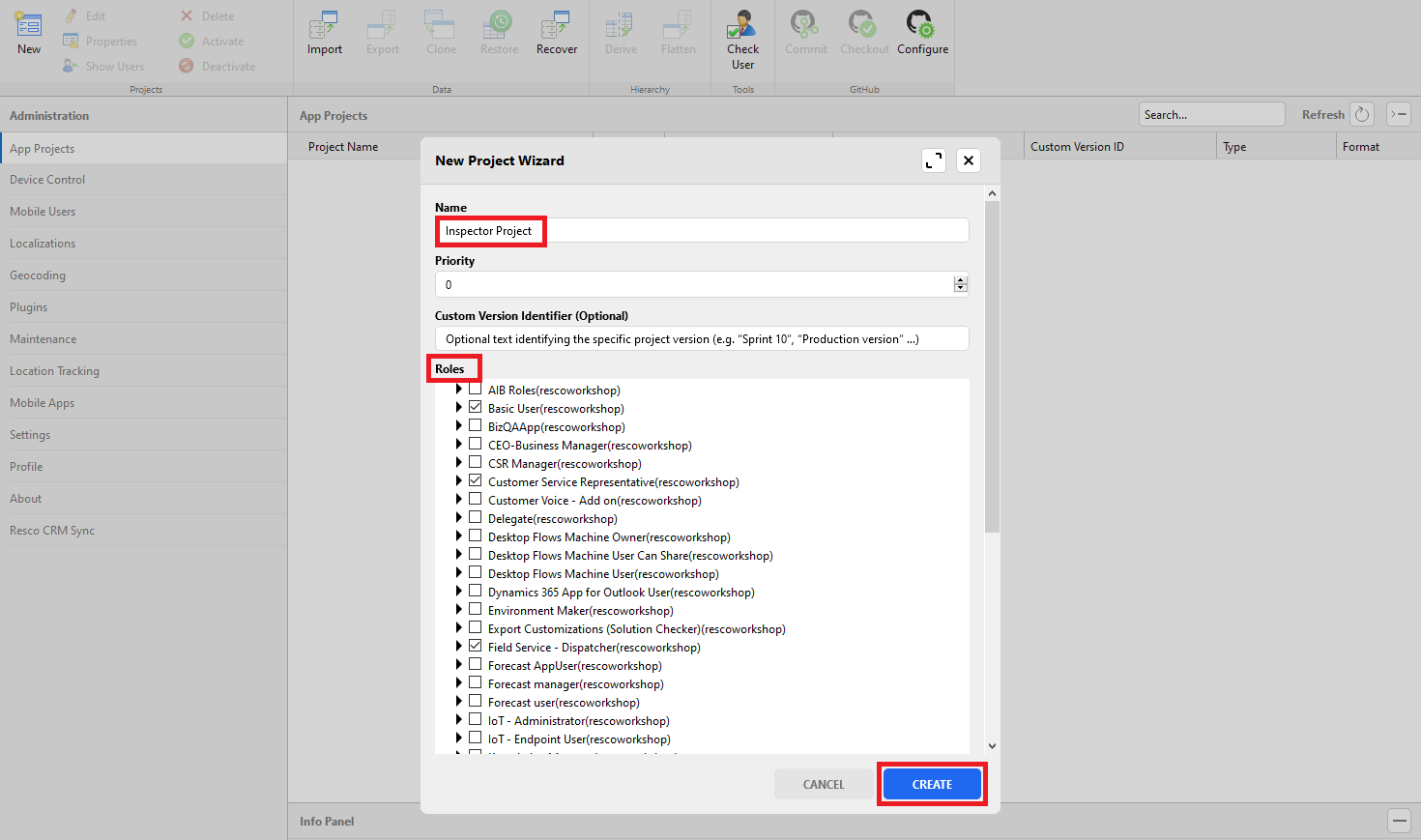The height and width of the screenshot is (840, 1421).
Task: Maximize the New Project Wizard dialog
Action: [x=933, y=160]
